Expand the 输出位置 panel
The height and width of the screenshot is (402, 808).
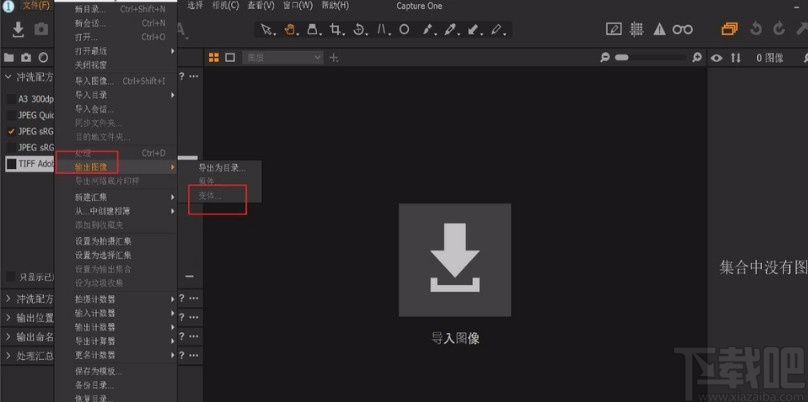click(8, 318)
